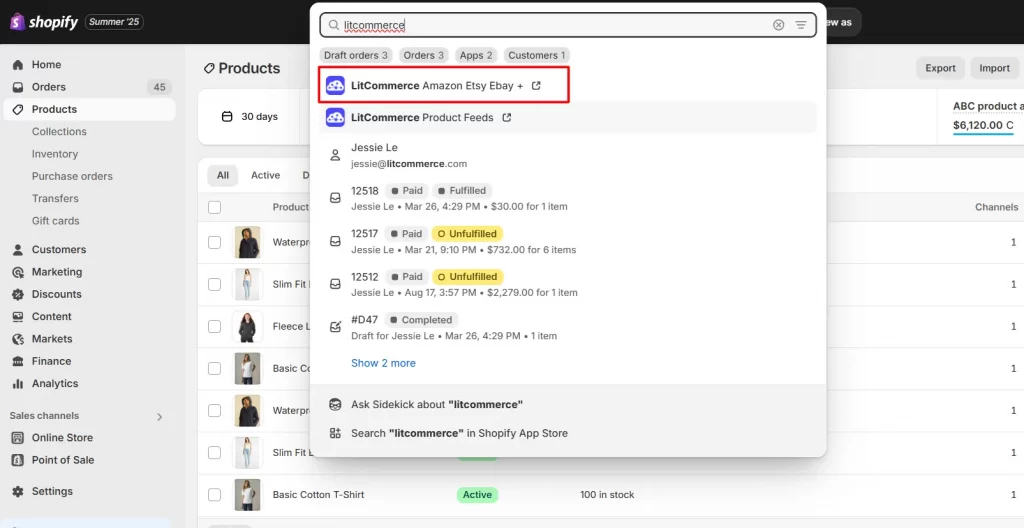Filter results by Draft orders 3
Screen dimensions: 1024x528
pos(355,56)
